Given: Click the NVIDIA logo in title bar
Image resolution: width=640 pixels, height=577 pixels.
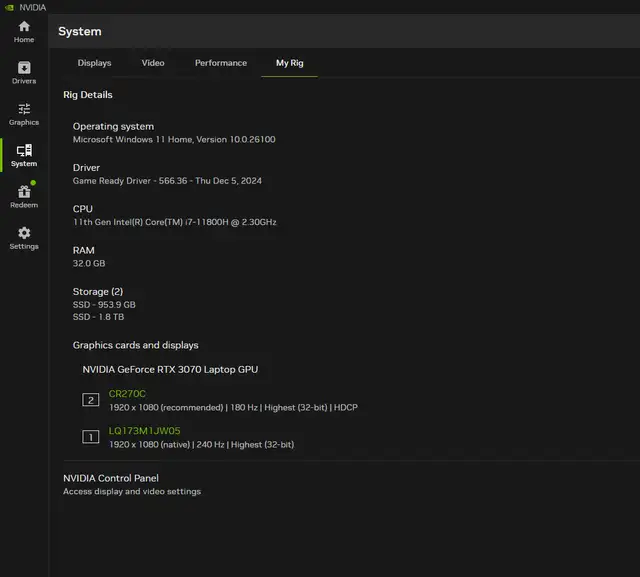Looking at the screenshot, I should [x=9, y=7].
